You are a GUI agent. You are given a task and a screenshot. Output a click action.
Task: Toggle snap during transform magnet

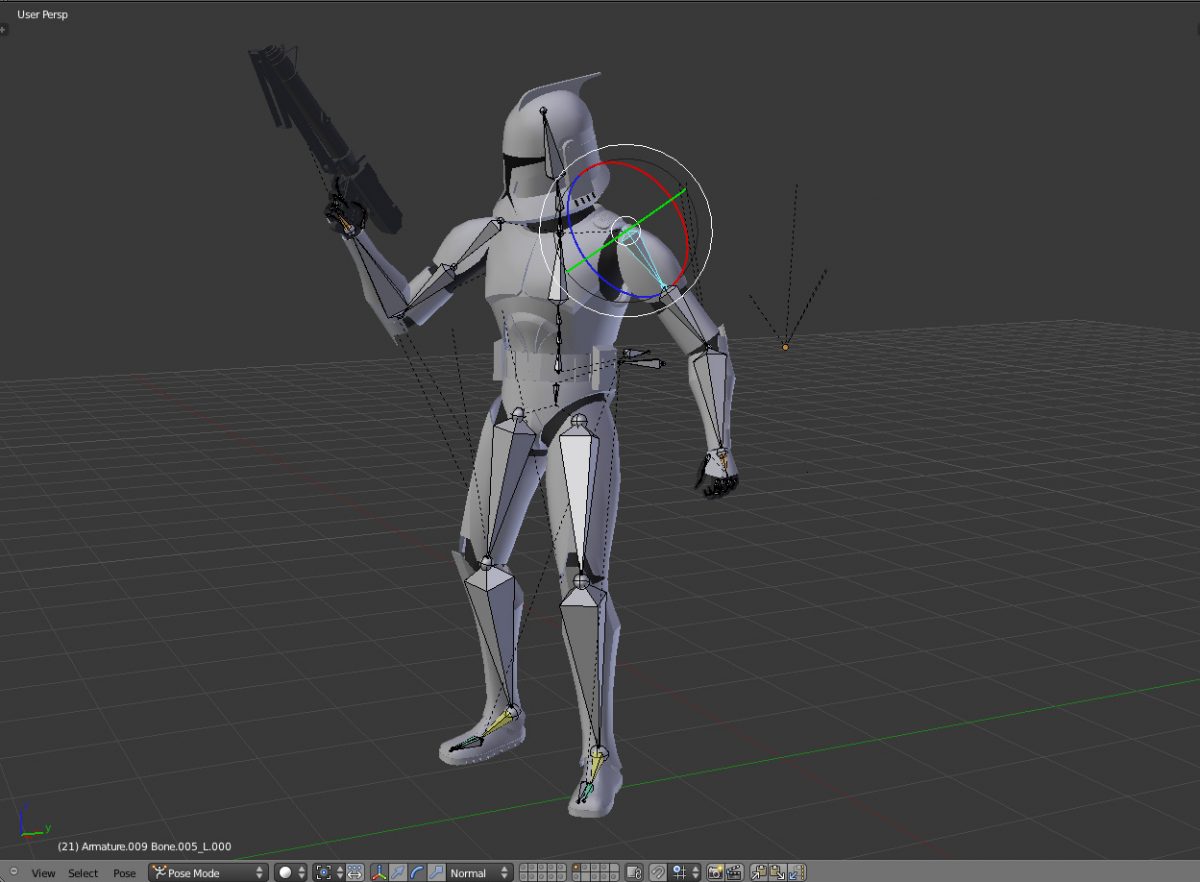[x=658, y=873]
